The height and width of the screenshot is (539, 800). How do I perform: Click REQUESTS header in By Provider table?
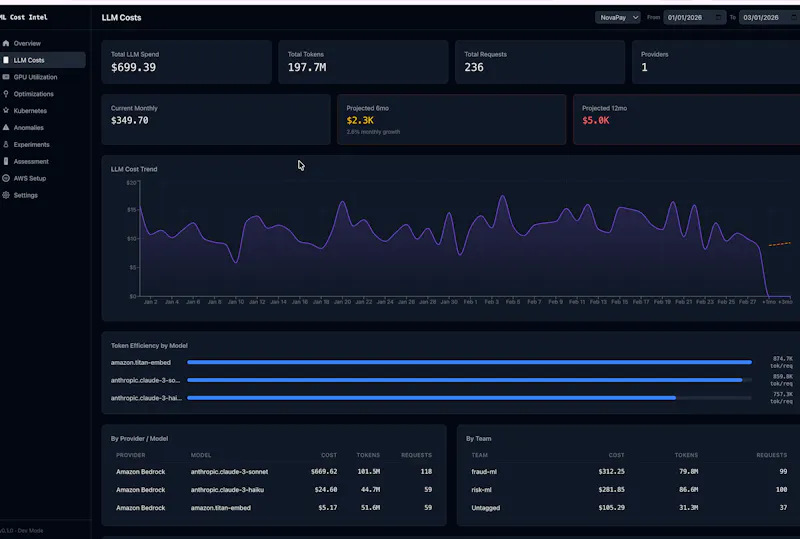click(x=416, y=455)
